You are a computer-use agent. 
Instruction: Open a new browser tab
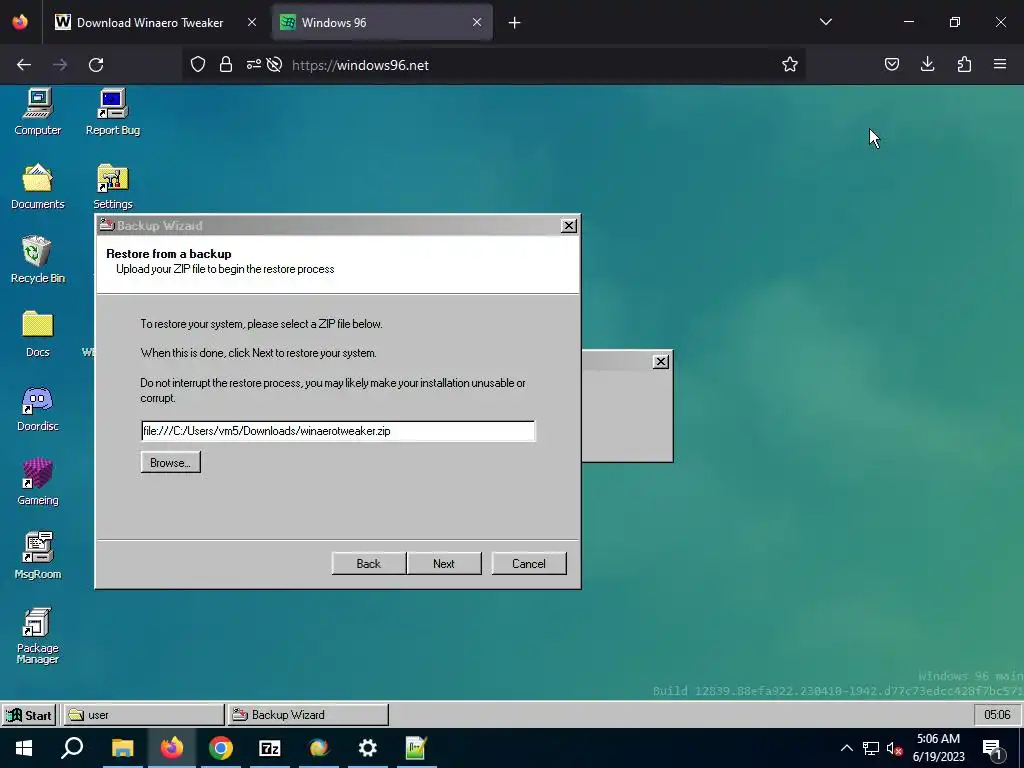coord(515,23)
